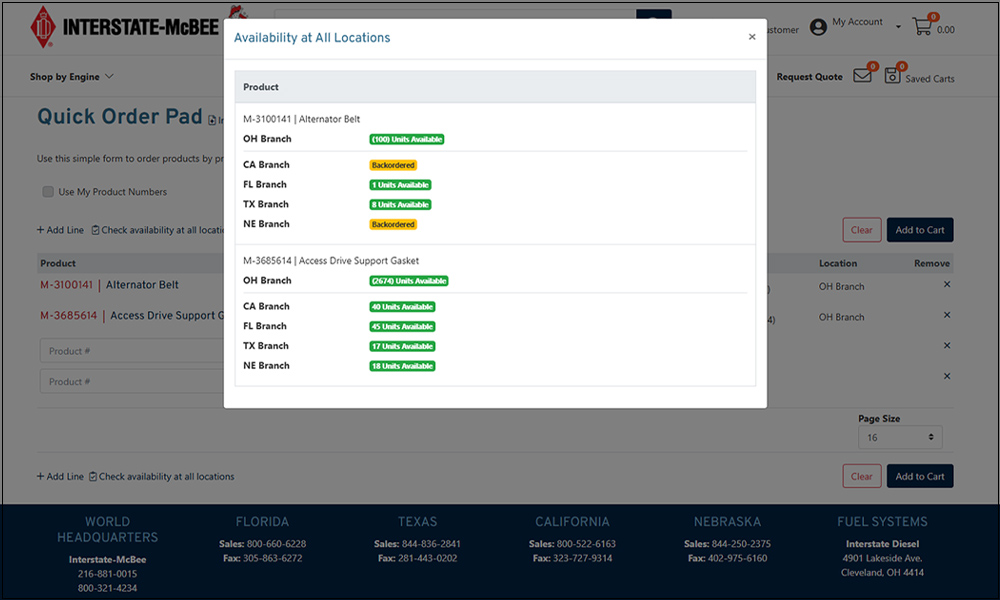This screenshot has height=600, width=1000.
Task: Click the 17 Units Available badge
Action: (402, 346)
